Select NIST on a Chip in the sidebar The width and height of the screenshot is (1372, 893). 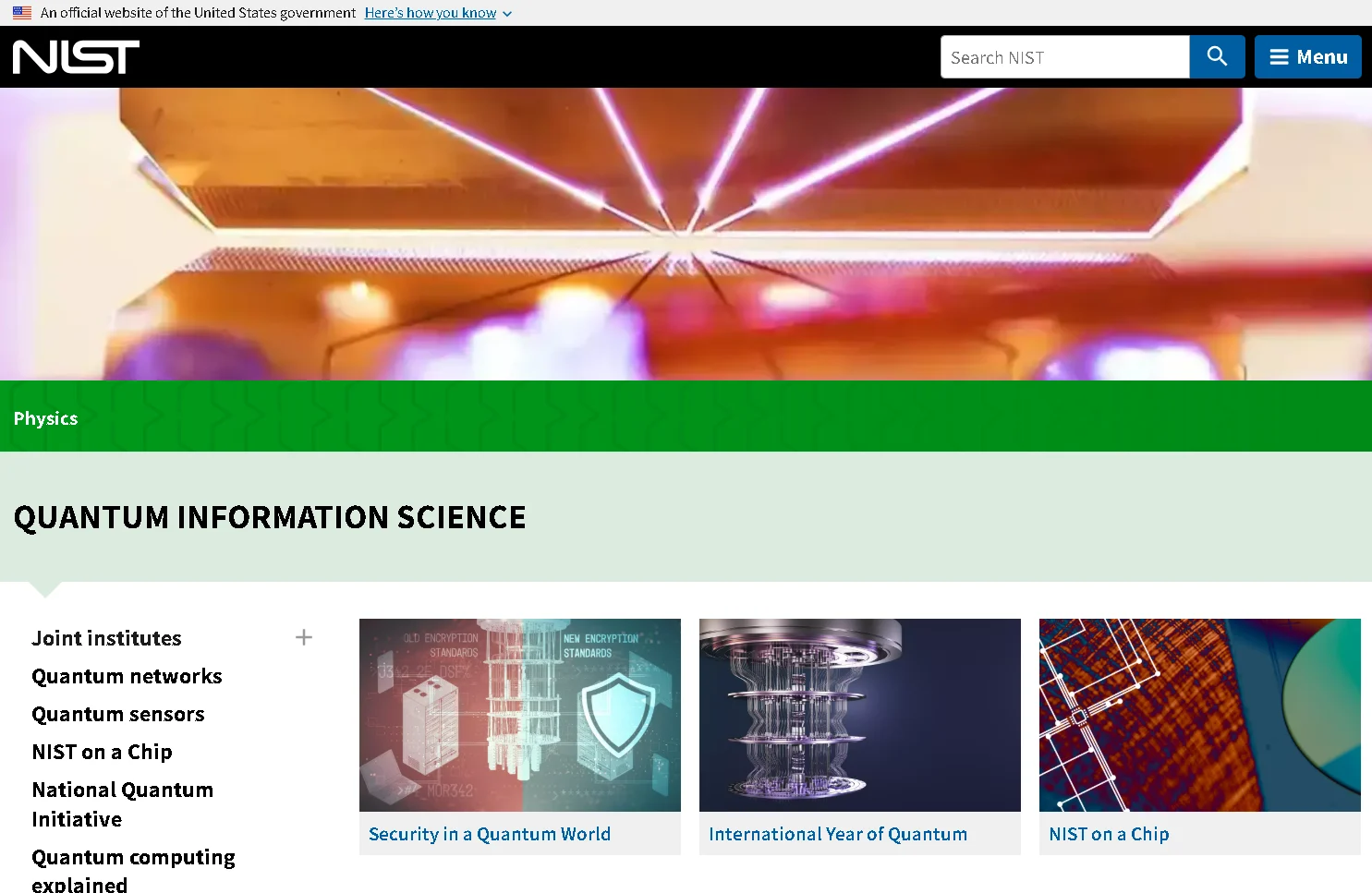tap(102, 751)
